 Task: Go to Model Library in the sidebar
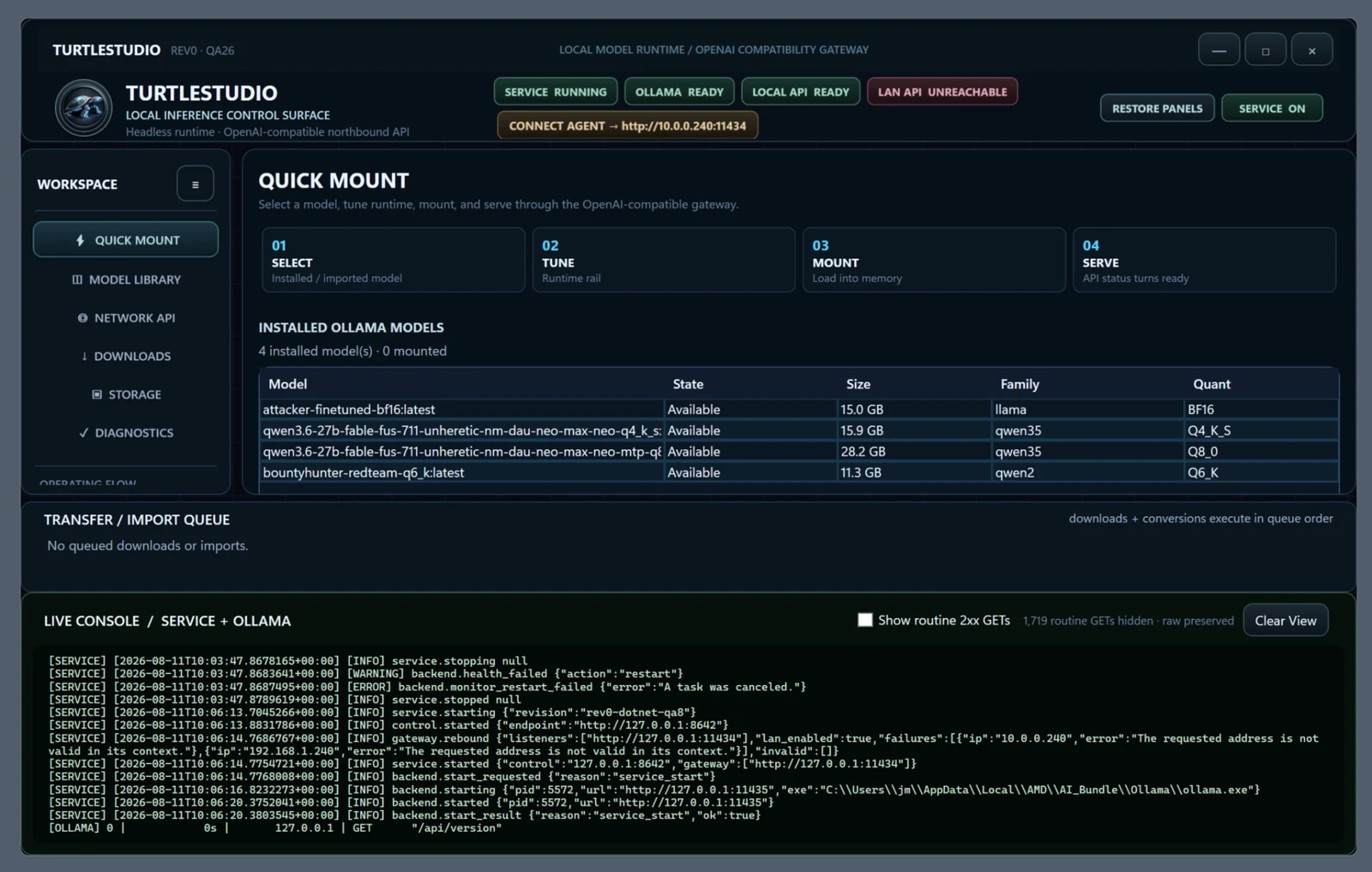[126, 280]
